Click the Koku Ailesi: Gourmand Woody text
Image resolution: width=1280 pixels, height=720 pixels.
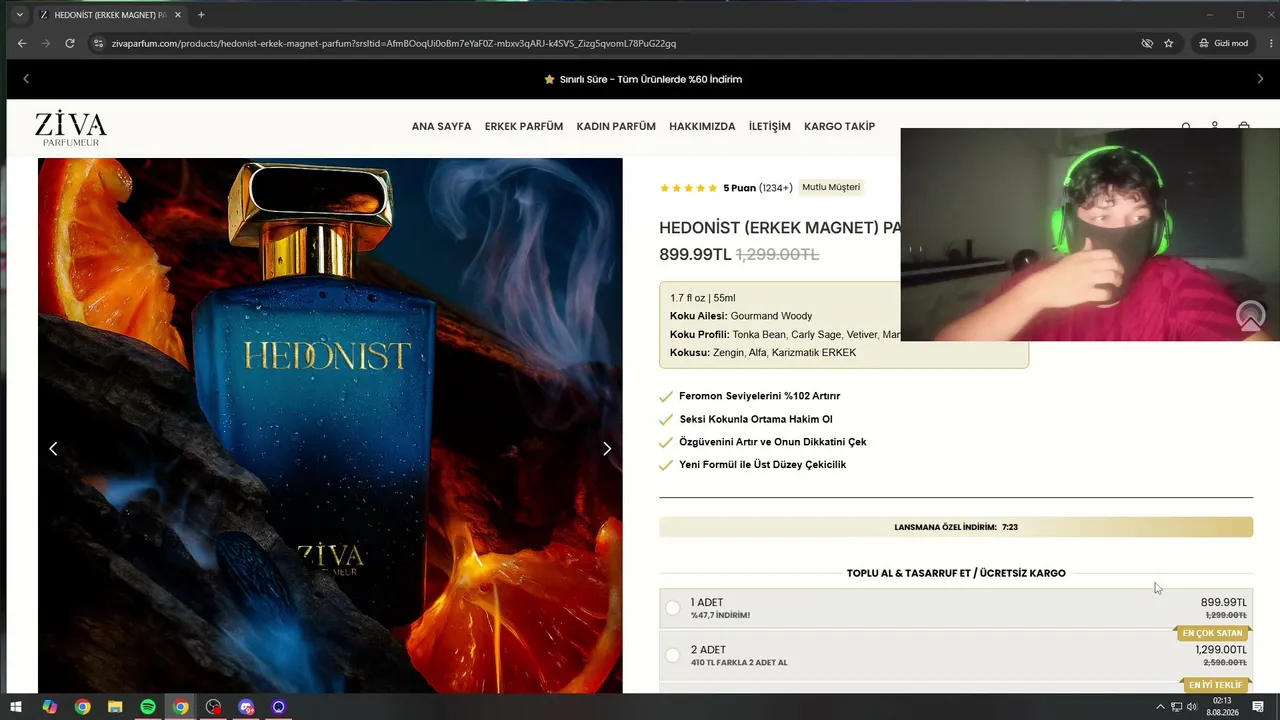point(741,316)
